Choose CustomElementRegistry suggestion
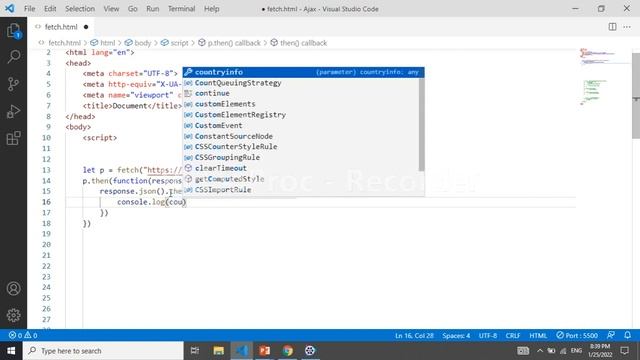 click(x=301, y=115)
